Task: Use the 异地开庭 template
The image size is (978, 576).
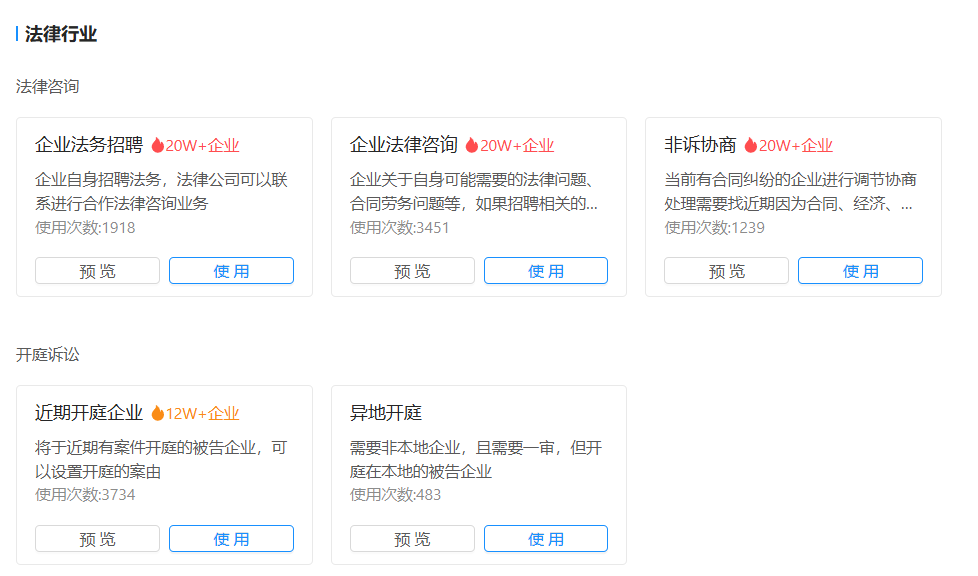Action: pyautogui.click(x=546, y=539)
